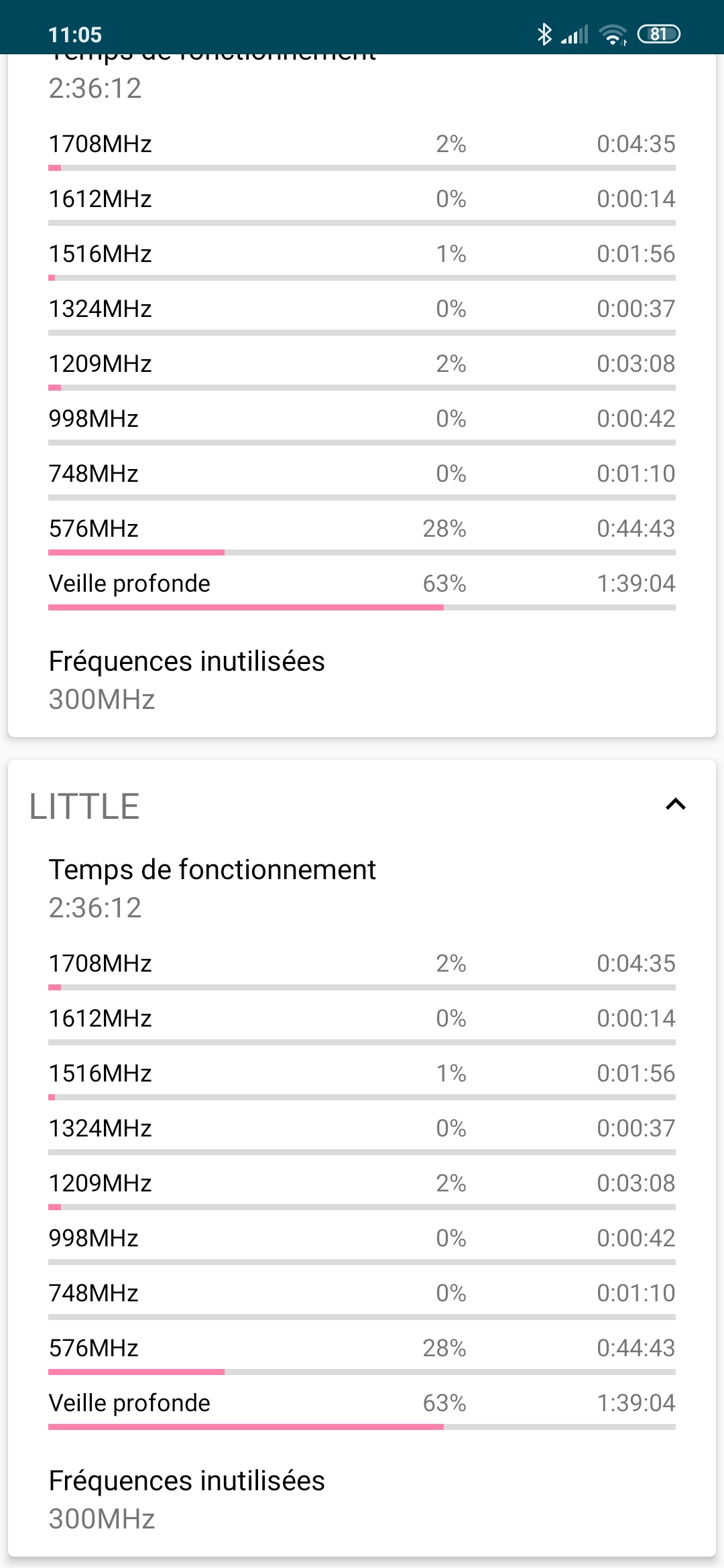Open Fréquences inutilisées entry in upper card

coord(187,679)
